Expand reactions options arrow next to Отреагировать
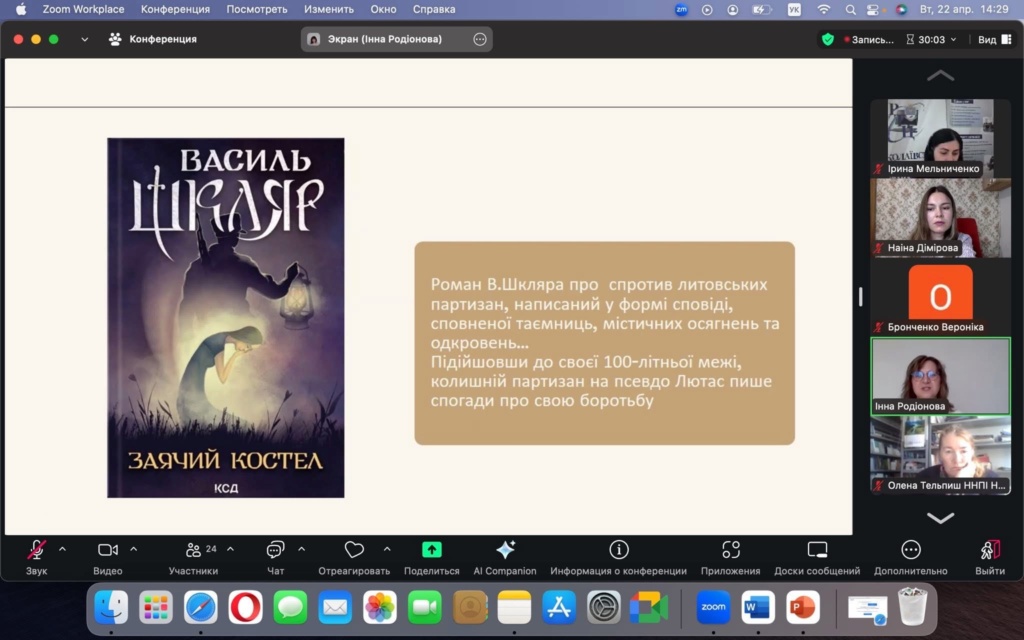 coord(387,550)
